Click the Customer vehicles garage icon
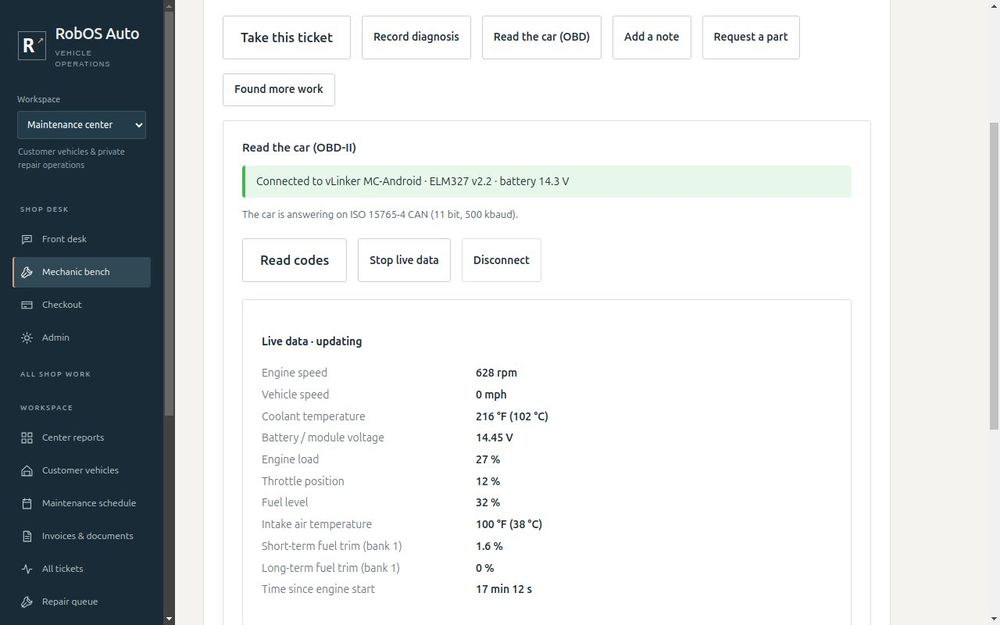This screenshot has height=625, width=1000. [x=27, y=471]
